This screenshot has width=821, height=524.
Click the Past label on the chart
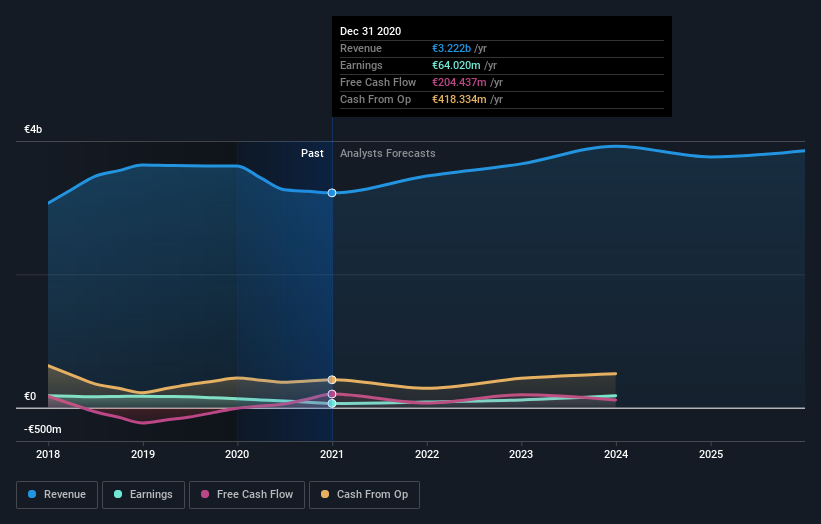pos(312,153)
